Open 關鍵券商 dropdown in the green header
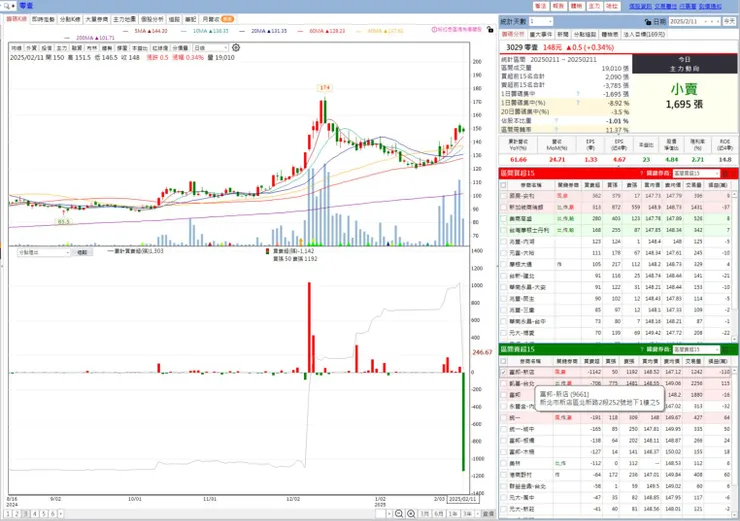The width and height of the screenshot is (740, 521). point(696,350)
